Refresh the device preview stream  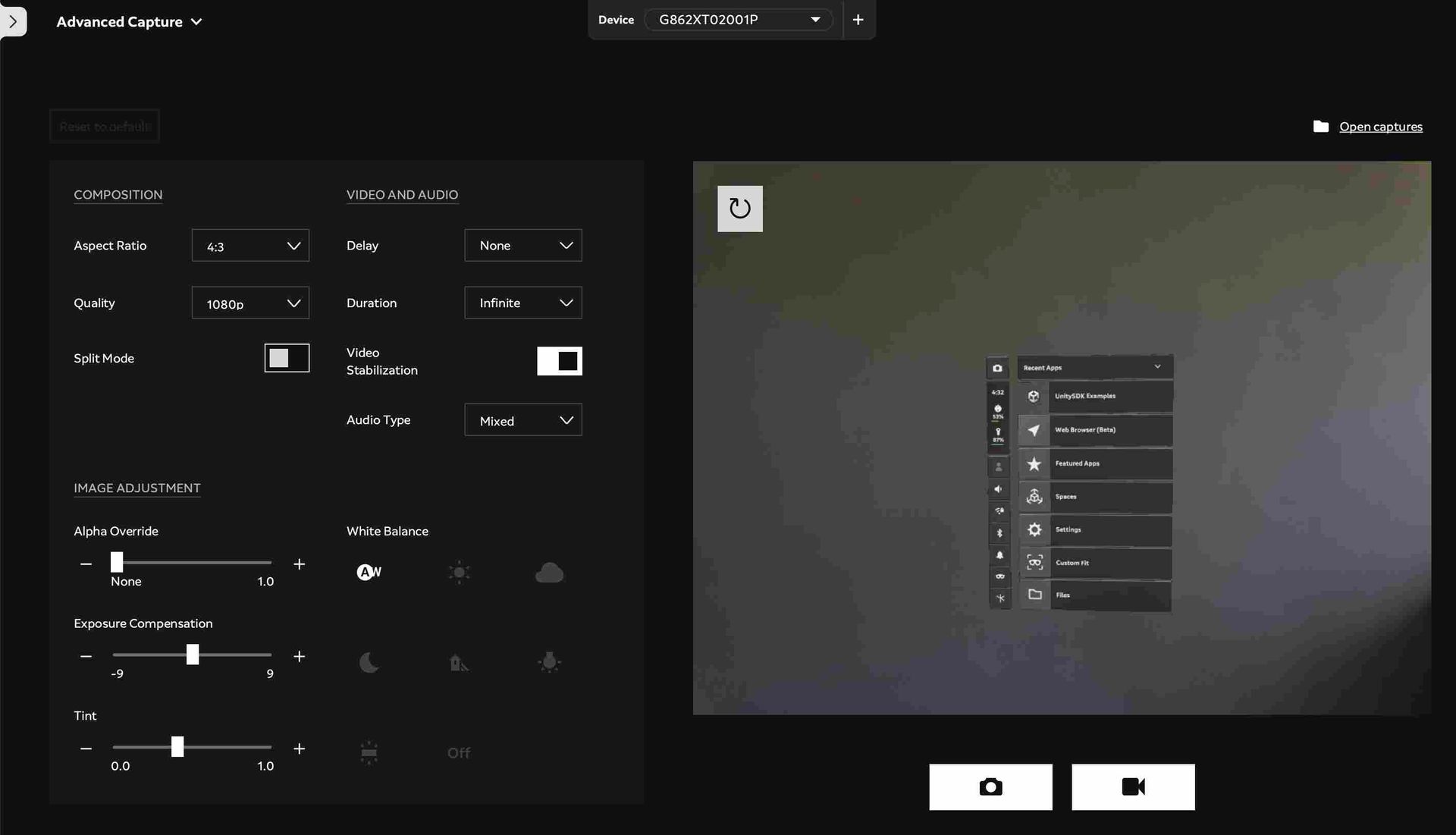(739, 209)
